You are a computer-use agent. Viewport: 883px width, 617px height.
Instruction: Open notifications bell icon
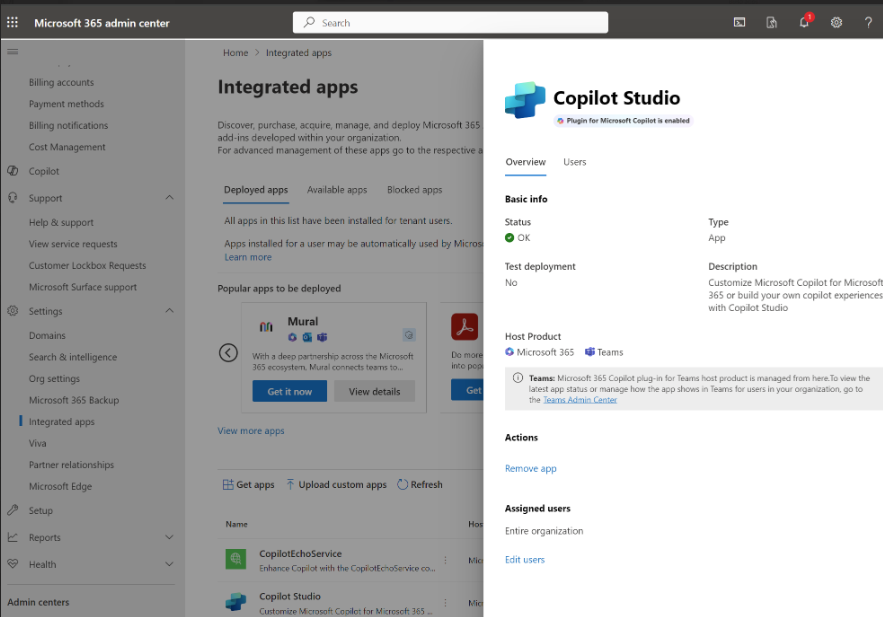804,23
